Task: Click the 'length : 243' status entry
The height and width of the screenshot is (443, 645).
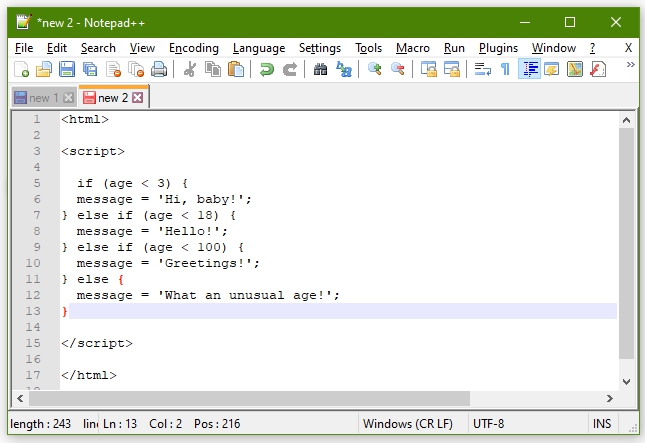Action: click(x=40, y=424)
